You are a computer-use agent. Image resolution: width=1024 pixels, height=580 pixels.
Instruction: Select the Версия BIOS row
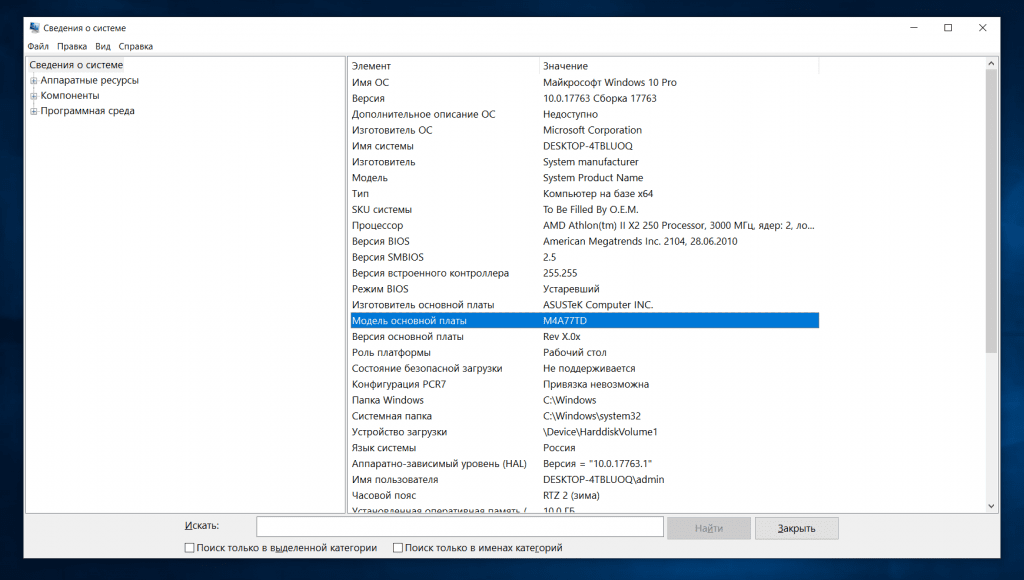[584, 241]
